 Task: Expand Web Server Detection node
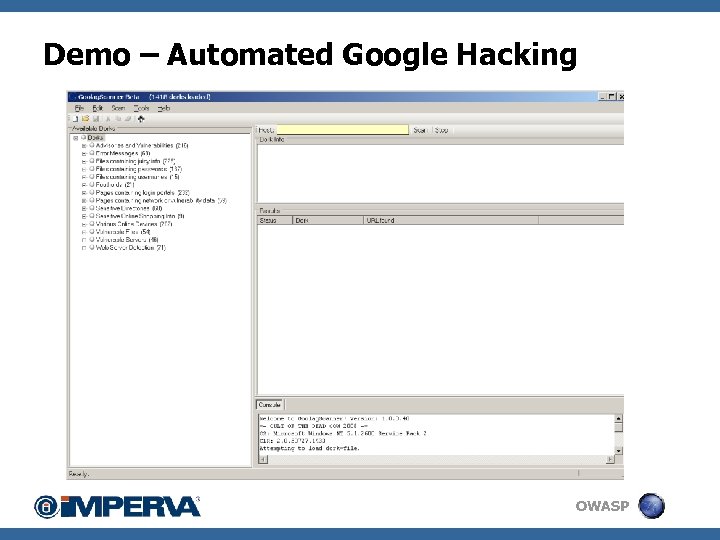[84, 248]
